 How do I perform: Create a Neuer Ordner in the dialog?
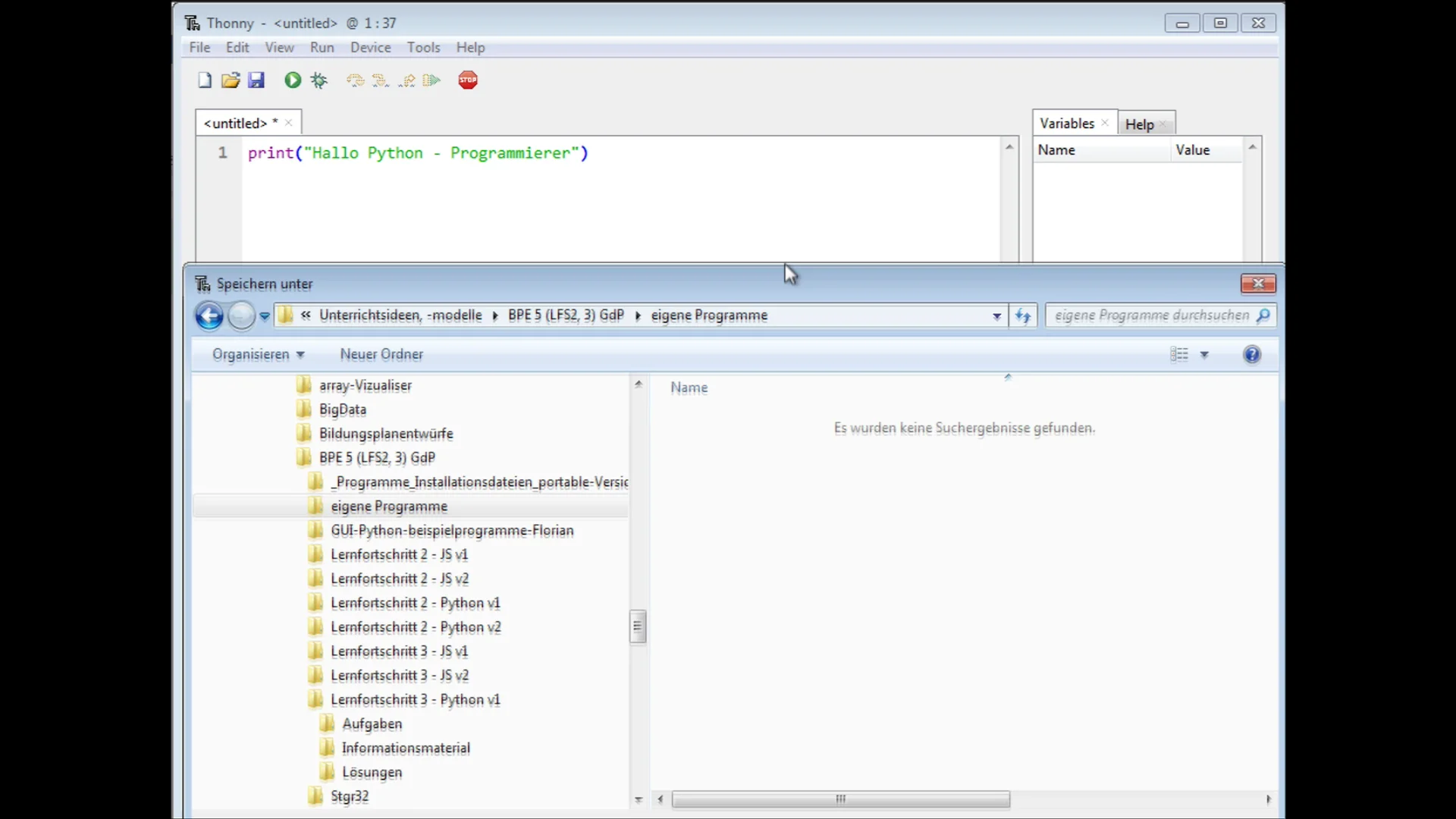coord(381,354)
